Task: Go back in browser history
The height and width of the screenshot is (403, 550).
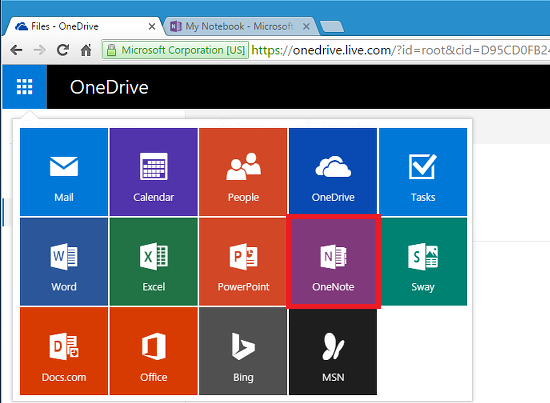Action: 16,50
